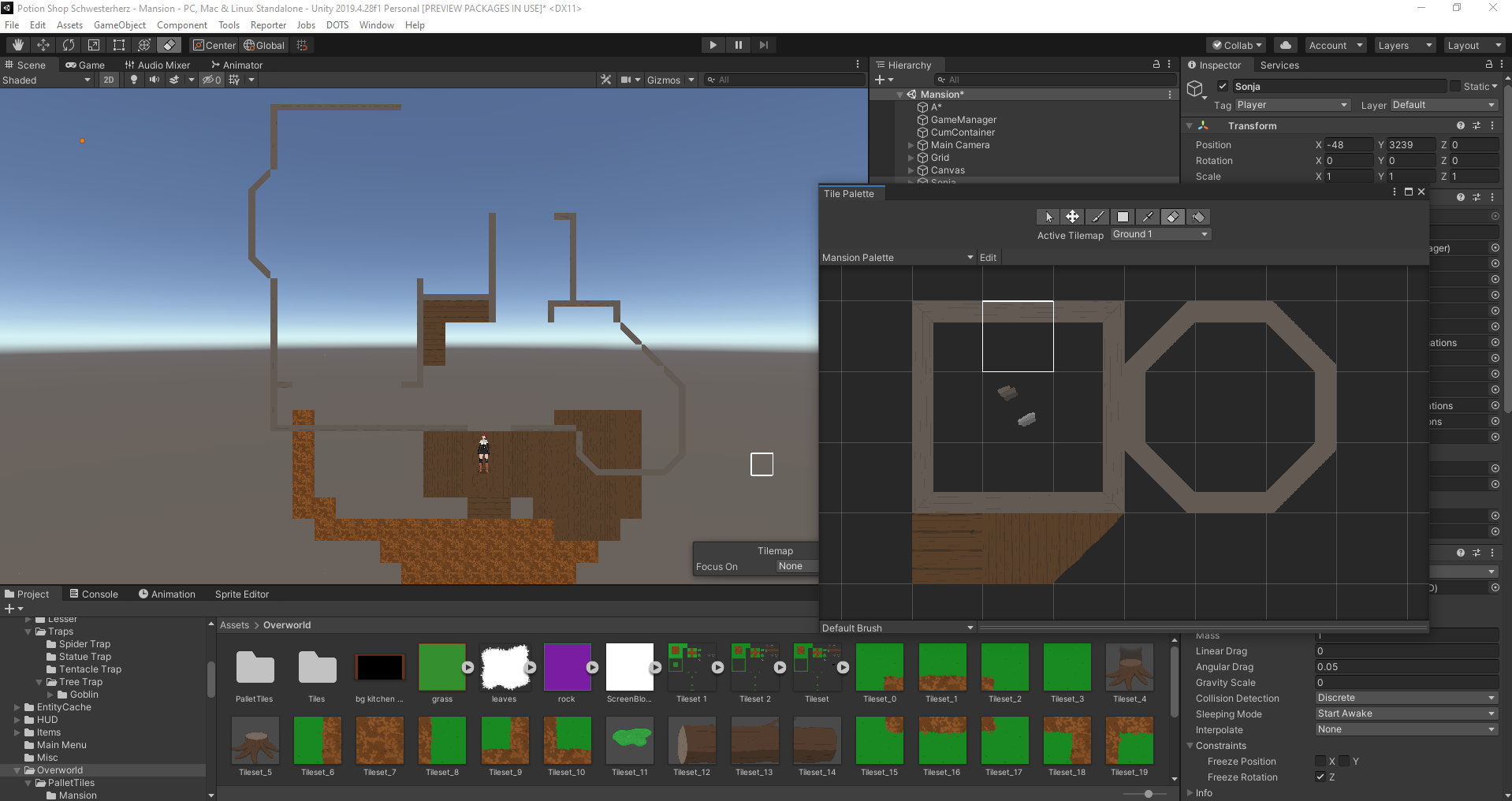Select the Hand tool in the main toolbar
Viewport: 1512px width, 801px height.
point(17,45)
